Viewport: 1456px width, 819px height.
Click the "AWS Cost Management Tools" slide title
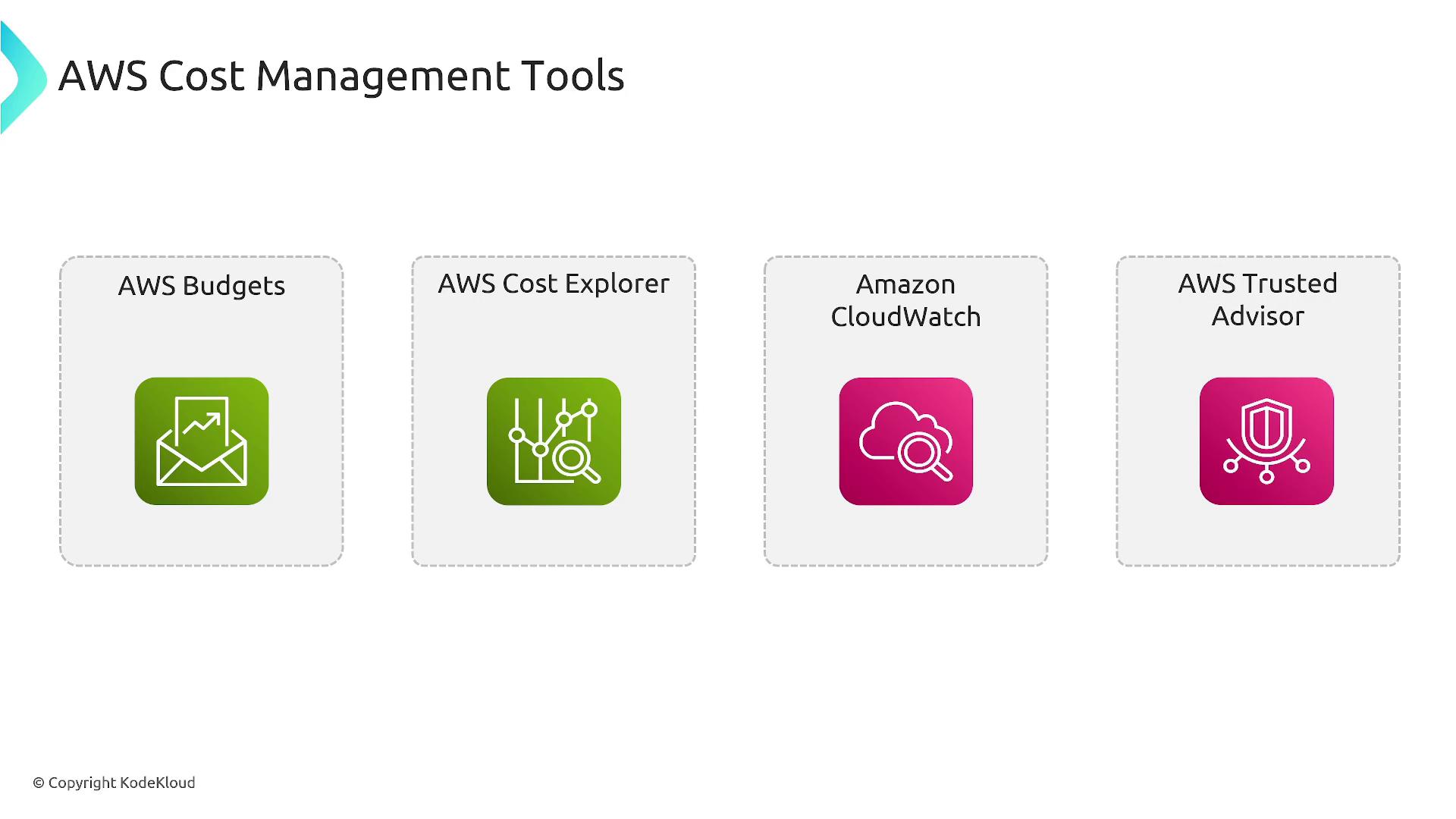coord(341,76)
